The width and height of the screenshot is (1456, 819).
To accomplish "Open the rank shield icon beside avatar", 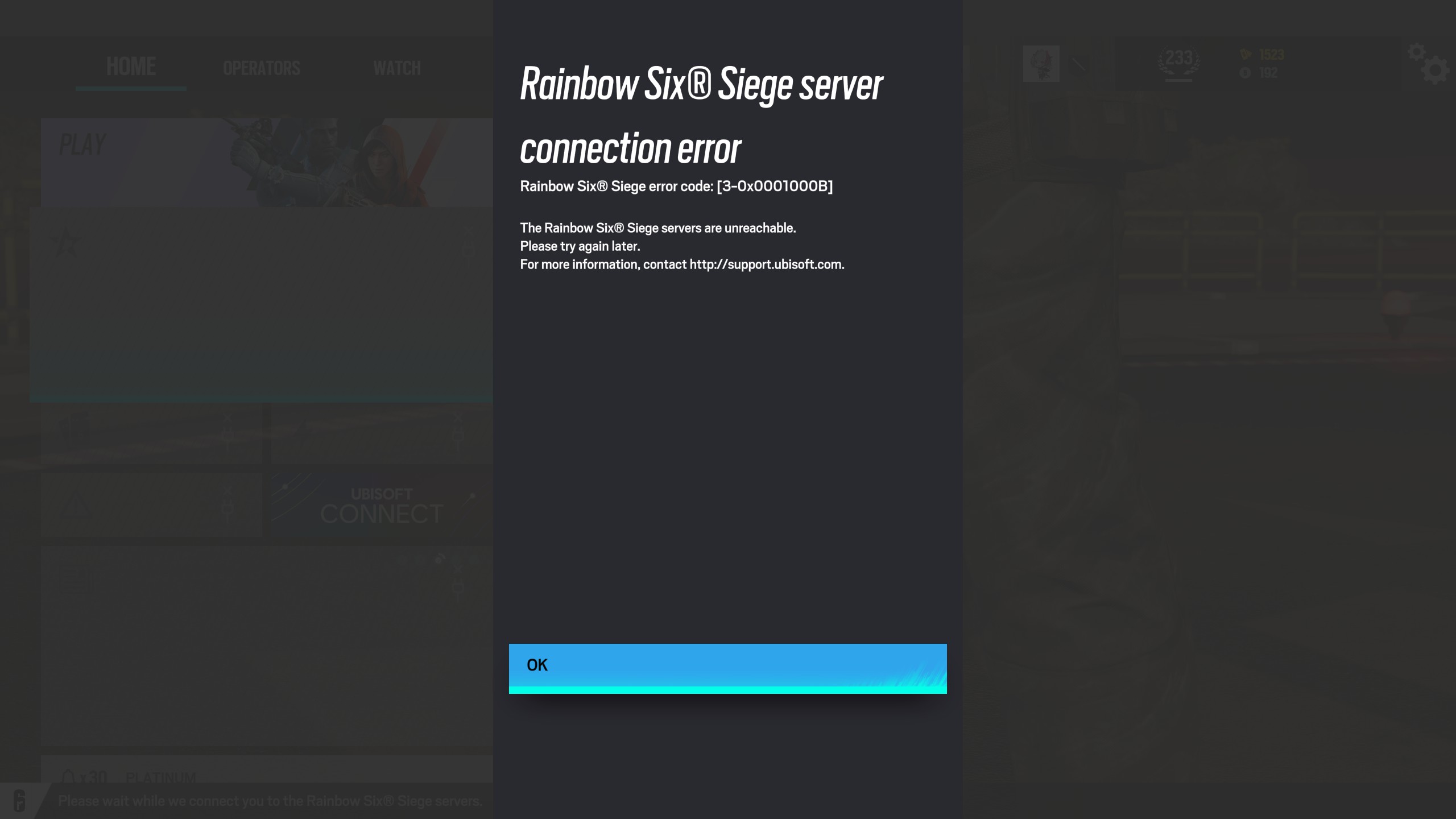I will [x=1079, y=64].
